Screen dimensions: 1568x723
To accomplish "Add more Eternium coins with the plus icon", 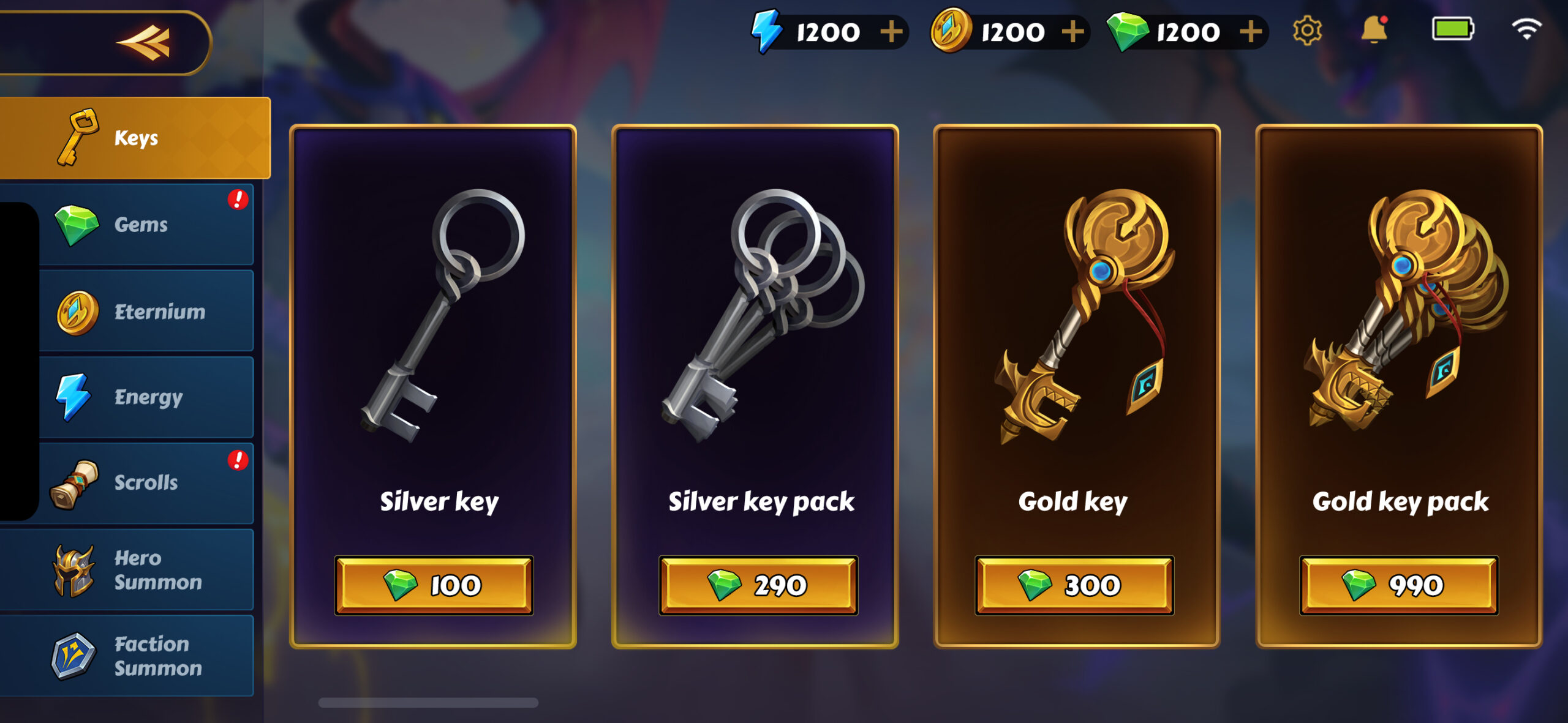I will (x=1072, y=31).
